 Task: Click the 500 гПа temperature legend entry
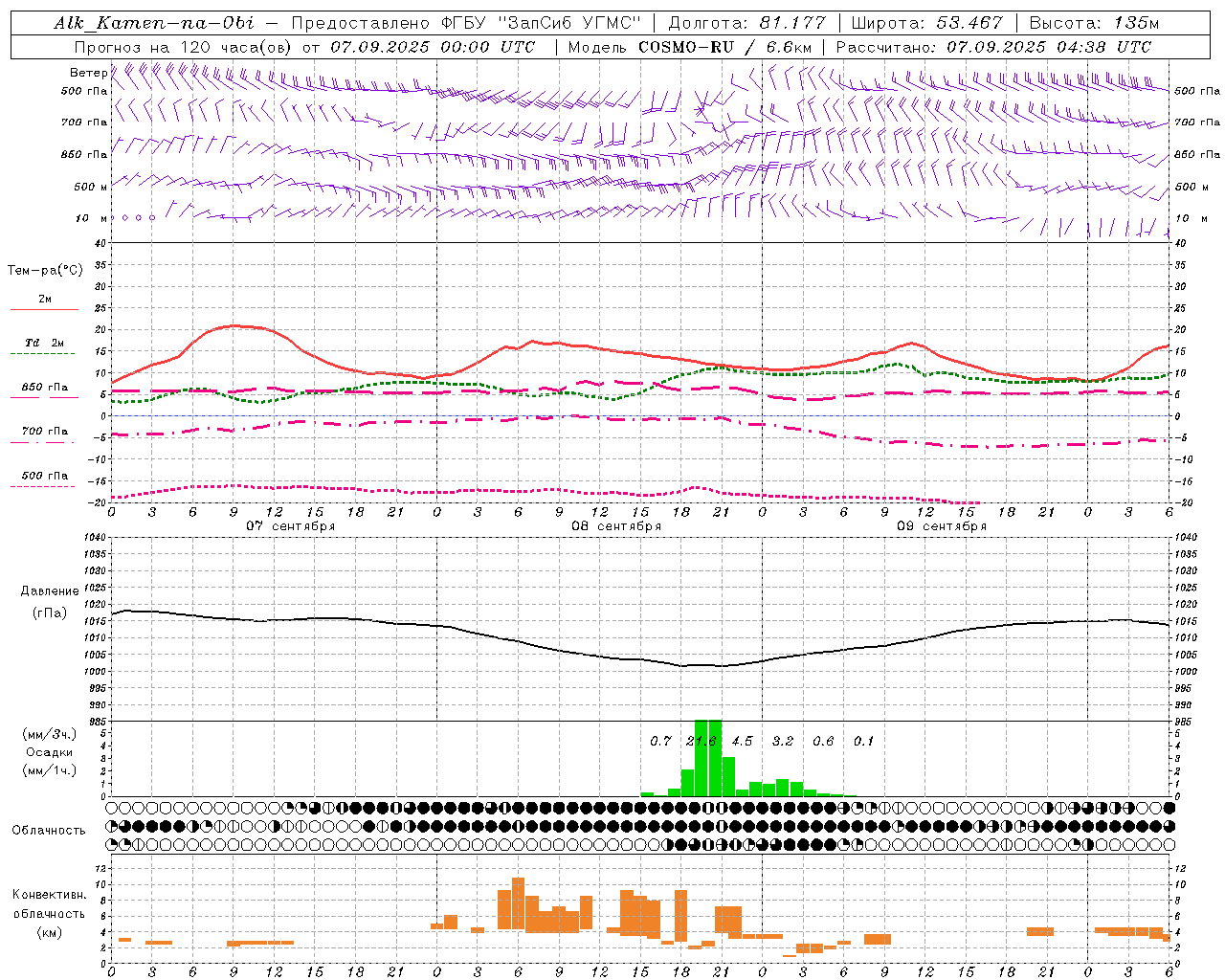point(45,476)
